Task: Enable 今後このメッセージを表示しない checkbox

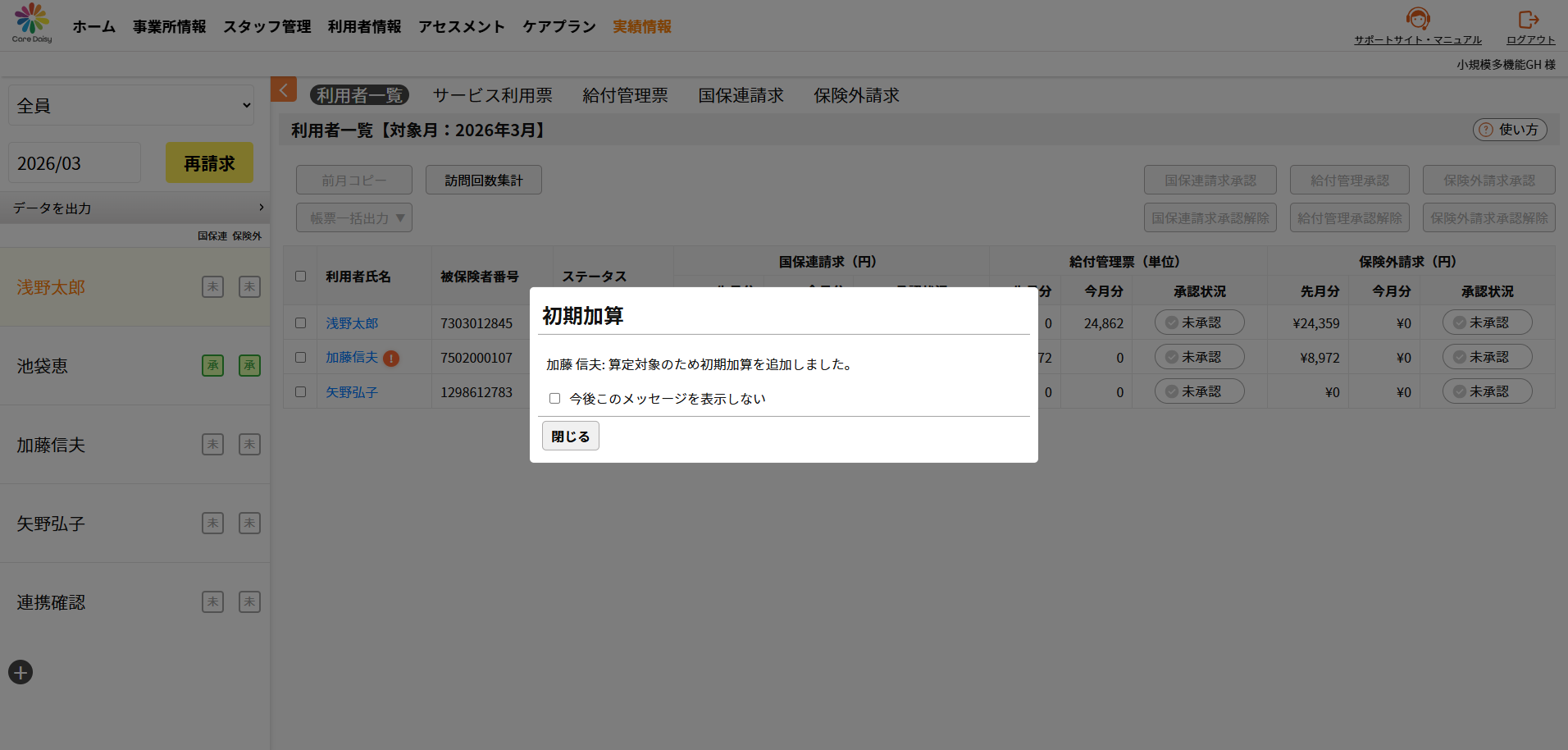Action: (x=555, y=399)
